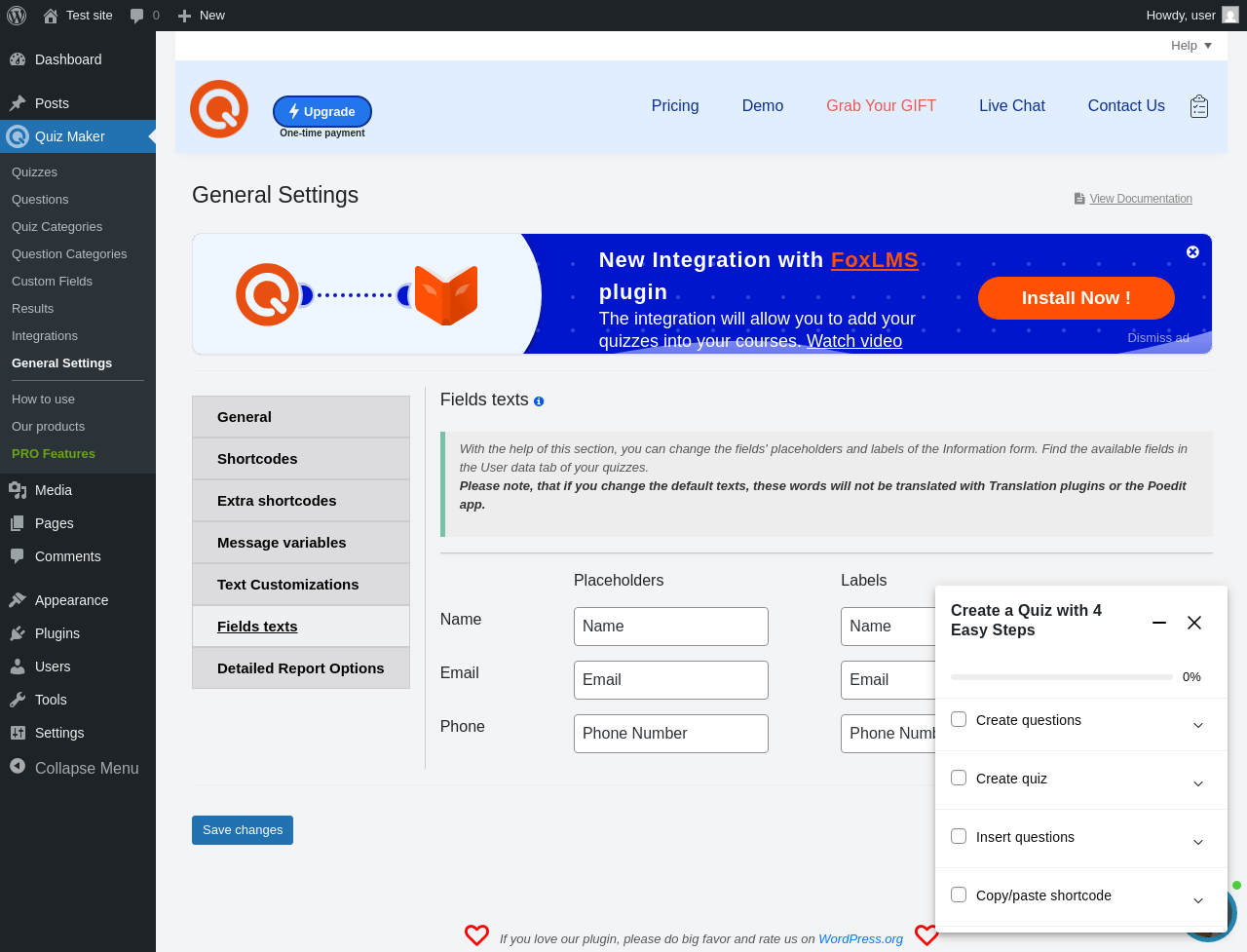Click the View Documentation page icon
The image size is (1247, 952).
[1079, 199]
